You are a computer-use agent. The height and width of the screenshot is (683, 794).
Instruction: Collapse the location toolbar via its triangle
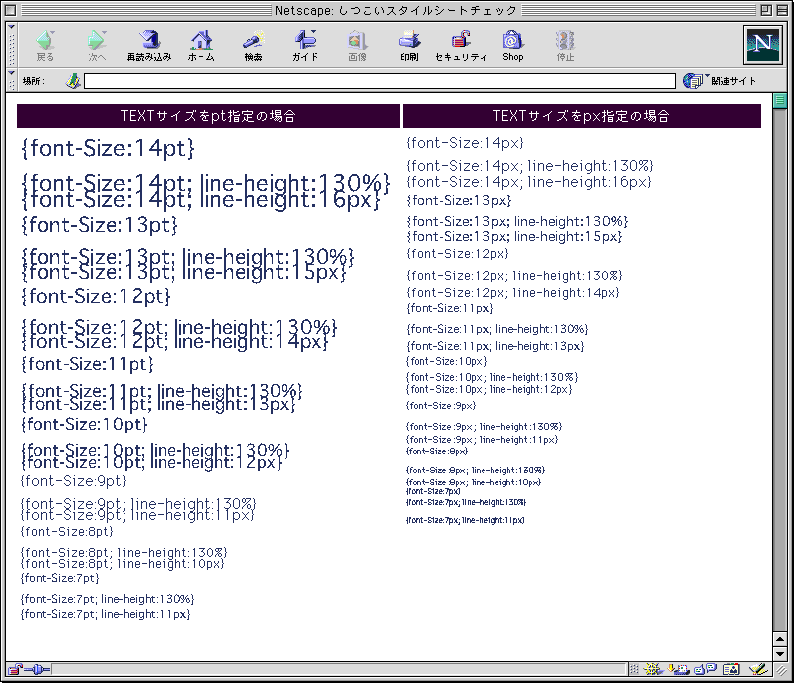click(x=12, y=73)
